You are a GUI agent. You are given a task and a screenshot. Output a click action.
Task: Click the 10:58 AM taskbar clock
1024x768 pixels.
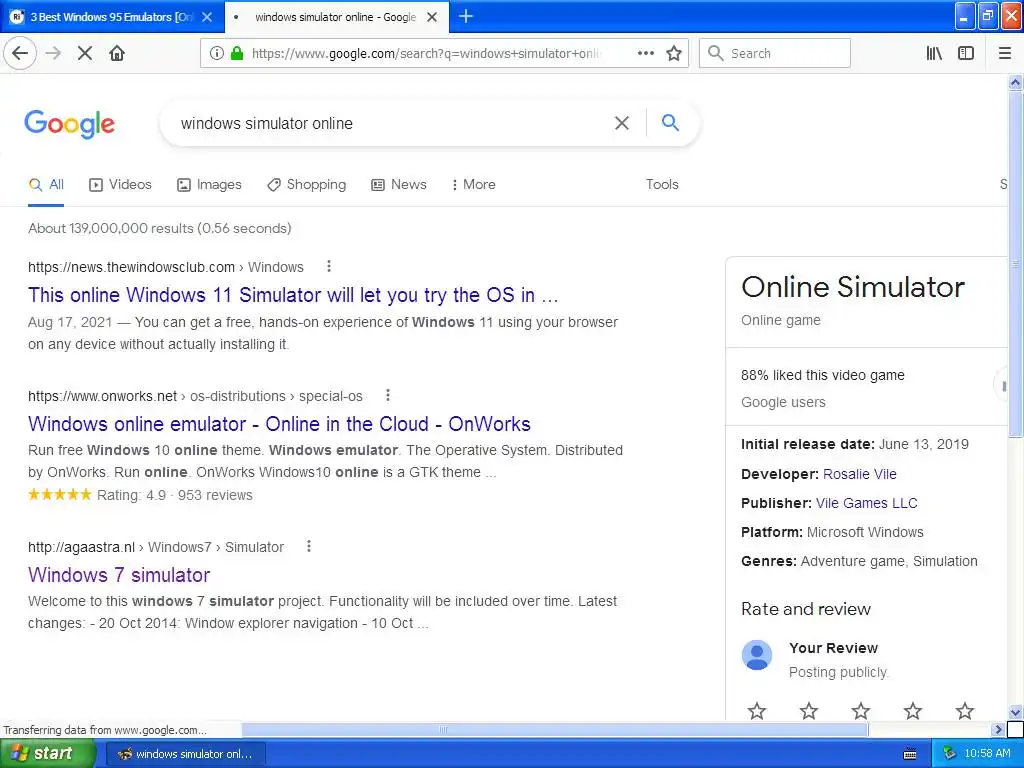tap(987, 754)
